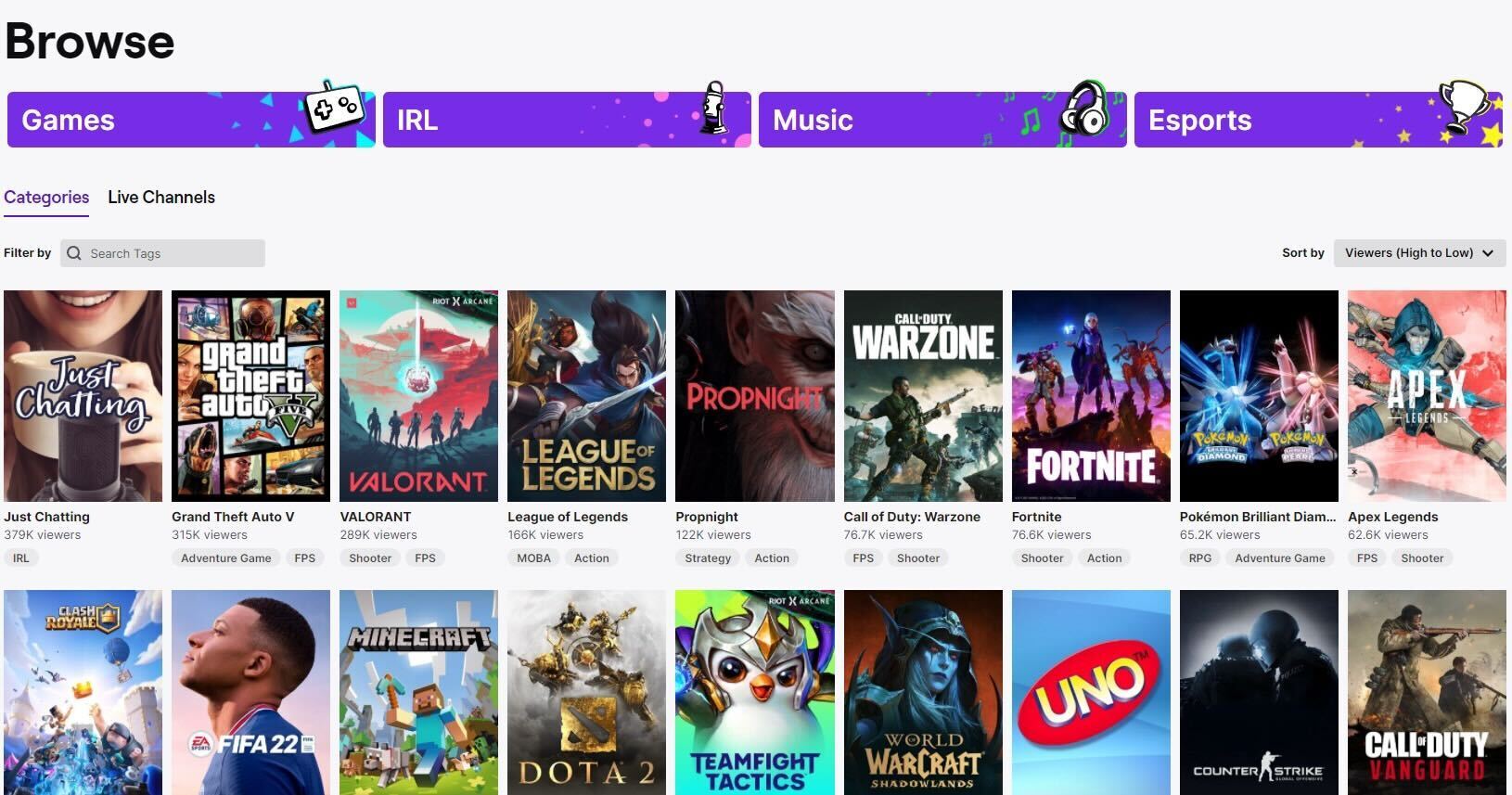This screenshot has width=1512, height=795.
Task: Click the RPG tag under Pokémon Brilliant Diamond
Action: pyautogui.click(x=1200, y=558)
